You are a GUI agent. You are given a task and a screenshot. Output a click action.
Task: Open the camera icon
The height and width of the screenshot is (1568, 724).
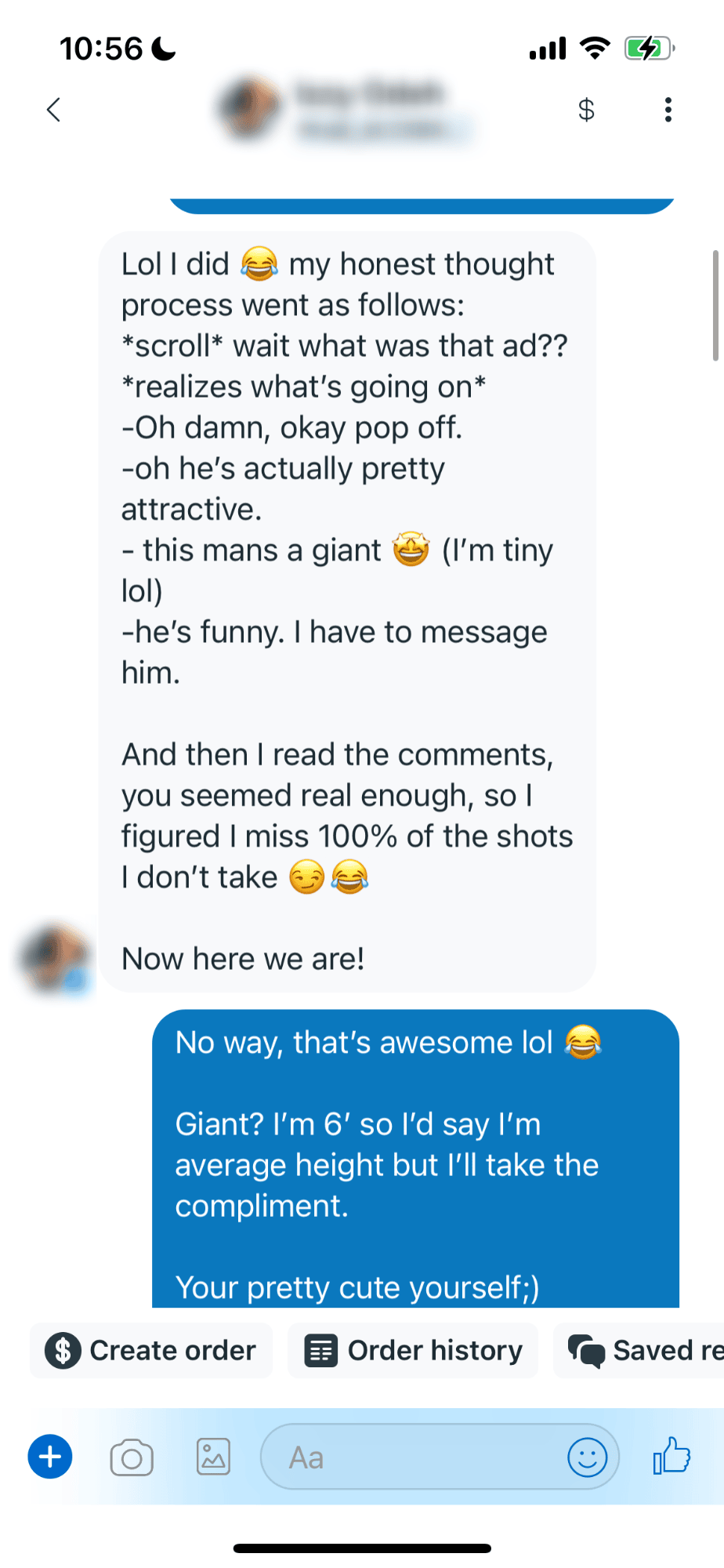(132, 1457)
